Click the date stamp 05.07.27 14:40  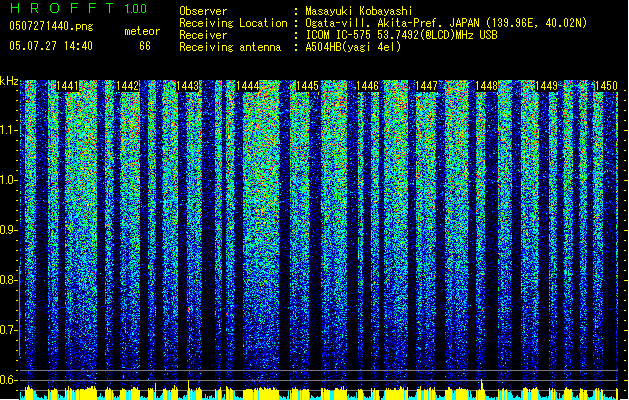tap(51, 46)
